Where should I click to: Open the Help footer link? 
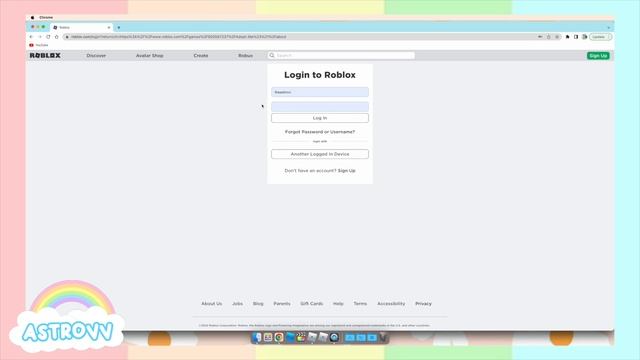coord(338,304)
